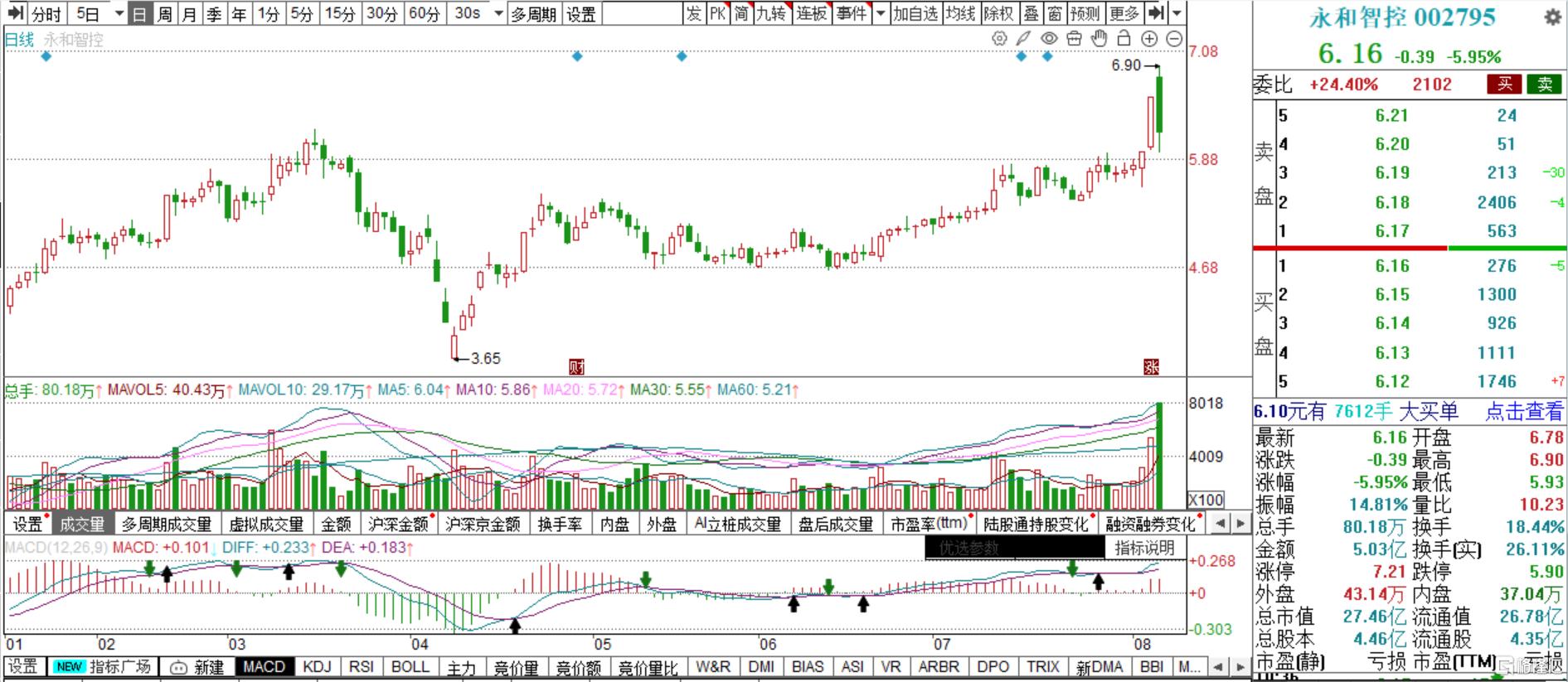Viewport: 1568px width, 682px height.
Task: Toggle indicator visibility with the eye icon
Action: coord(1049,39)
